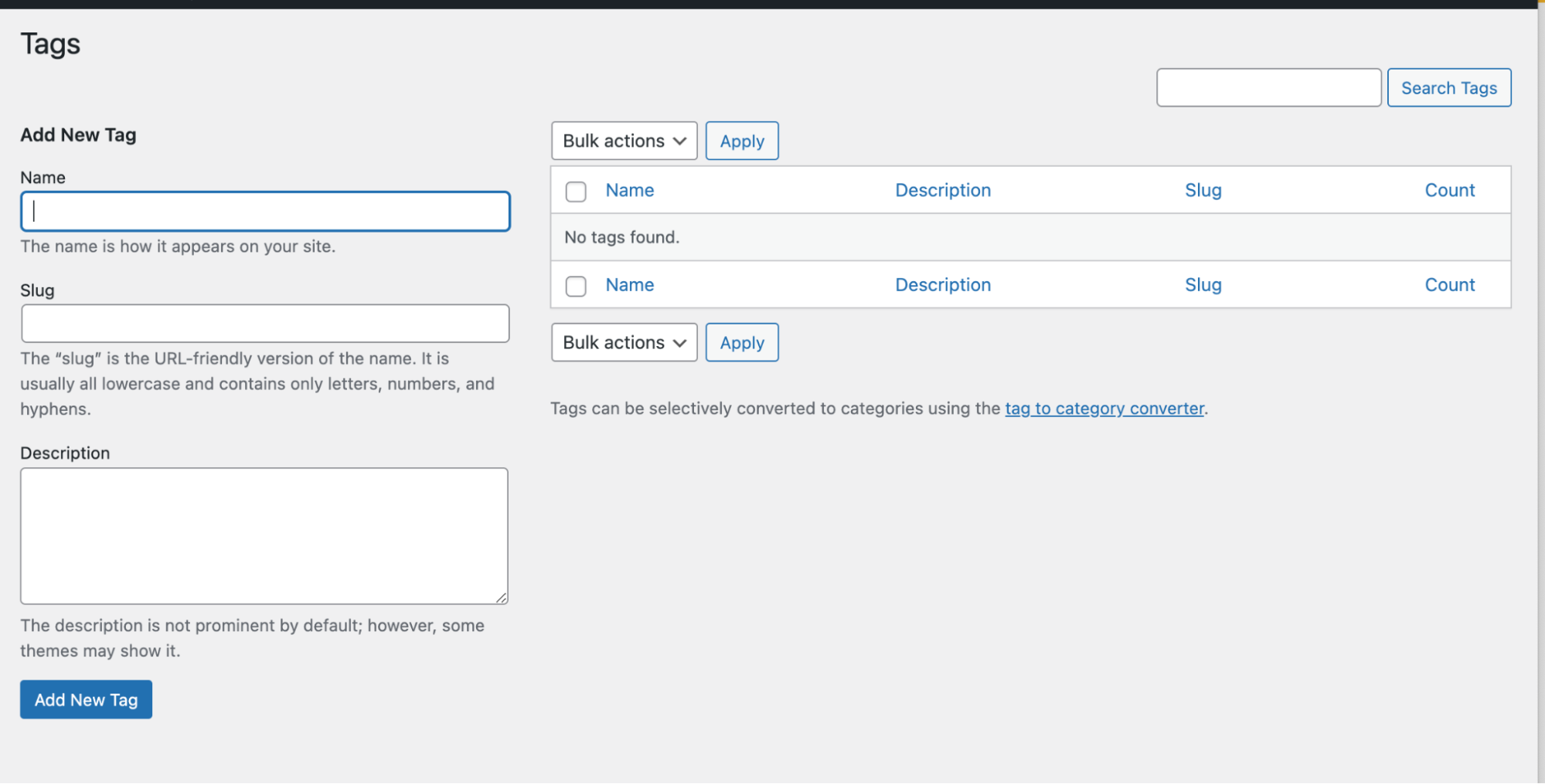Screen dimensions: 1545x784
Task: Click into the Slug input field
Action: pos(265,324)
